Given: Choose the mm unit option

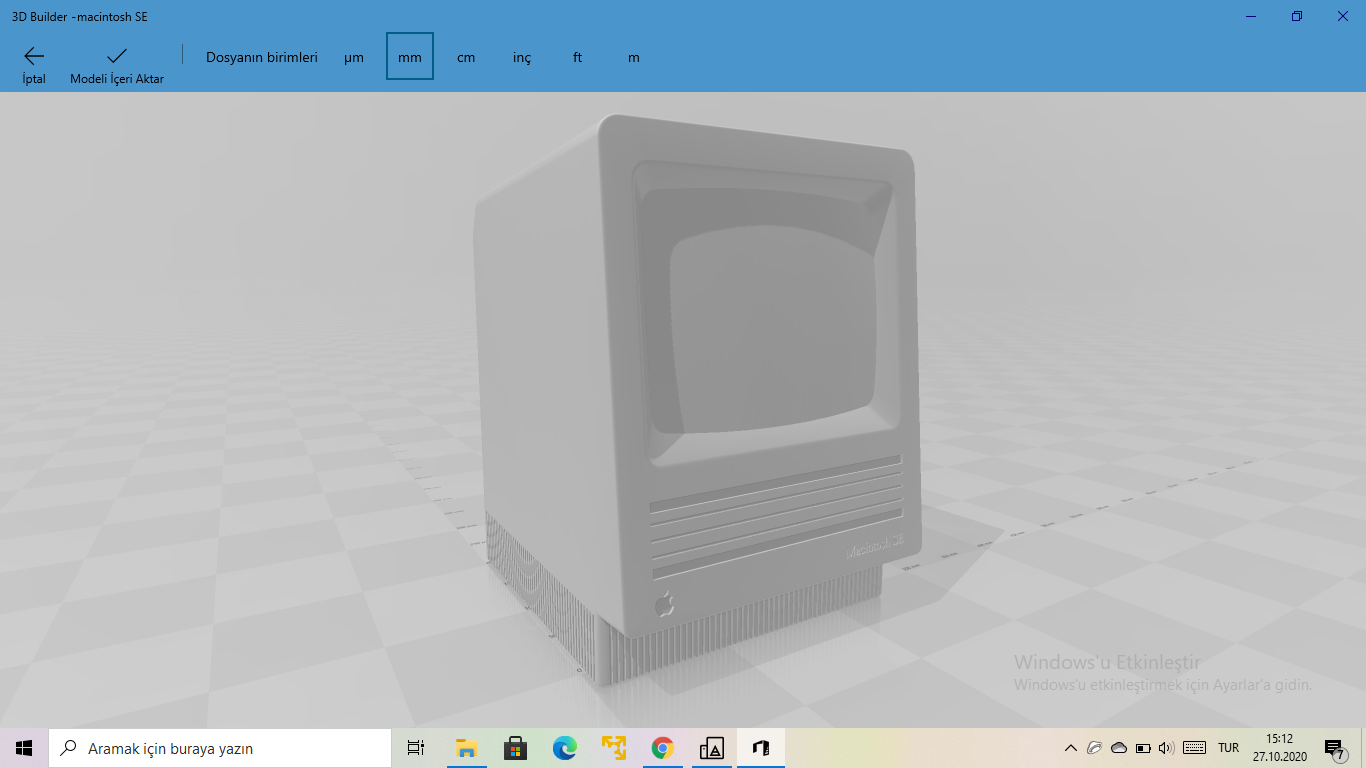Looking at the screenshot, I should click(x=410, y=57).
